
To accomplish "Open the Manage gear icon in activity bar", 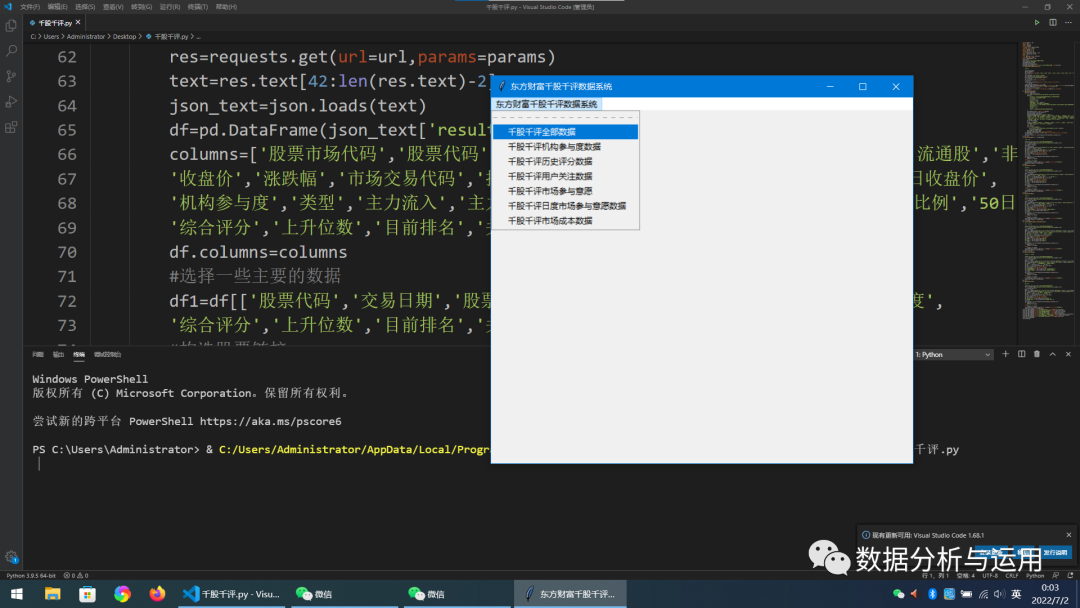I will 11,557.
